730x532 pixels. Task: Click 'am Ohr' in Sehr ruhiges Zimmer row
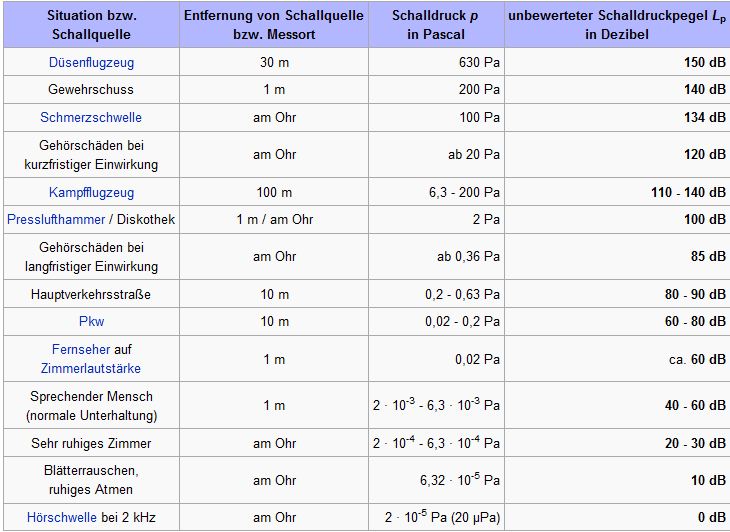[274, 443]
